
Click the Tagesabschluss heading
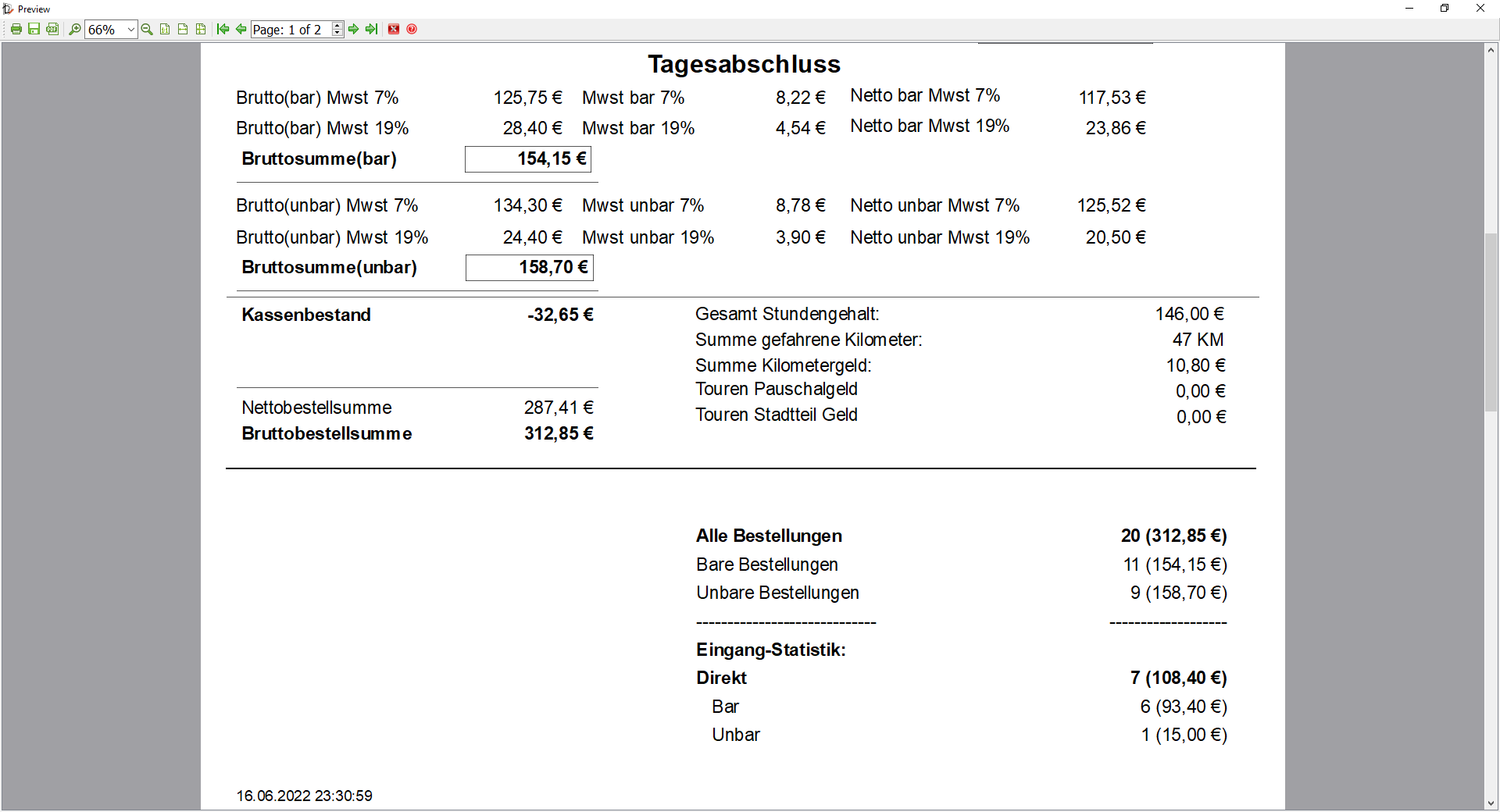[x=744, y=64]
